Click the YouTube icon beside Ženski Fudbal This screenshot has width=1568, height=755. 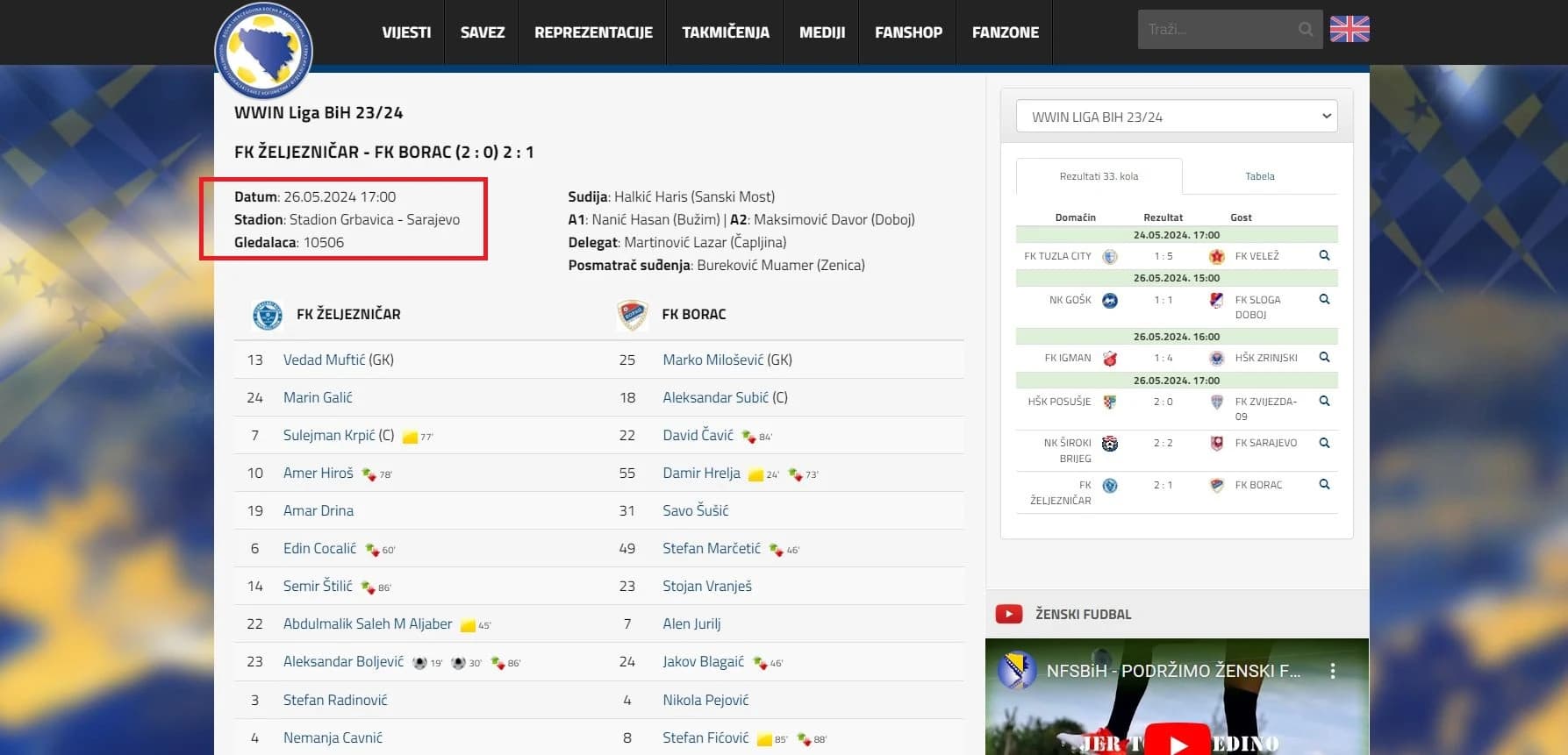pos(1009,614)
